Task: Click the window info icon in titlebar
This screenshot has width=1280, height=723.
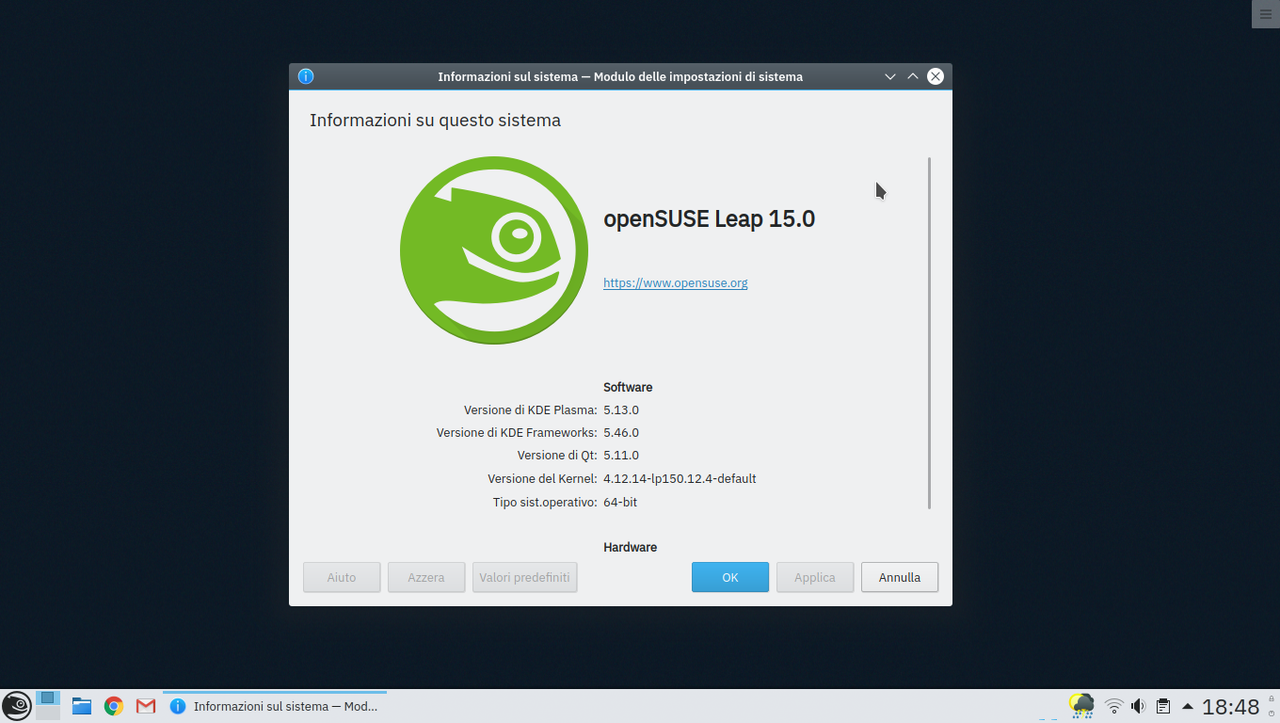Action: click(x=306, y=76)
